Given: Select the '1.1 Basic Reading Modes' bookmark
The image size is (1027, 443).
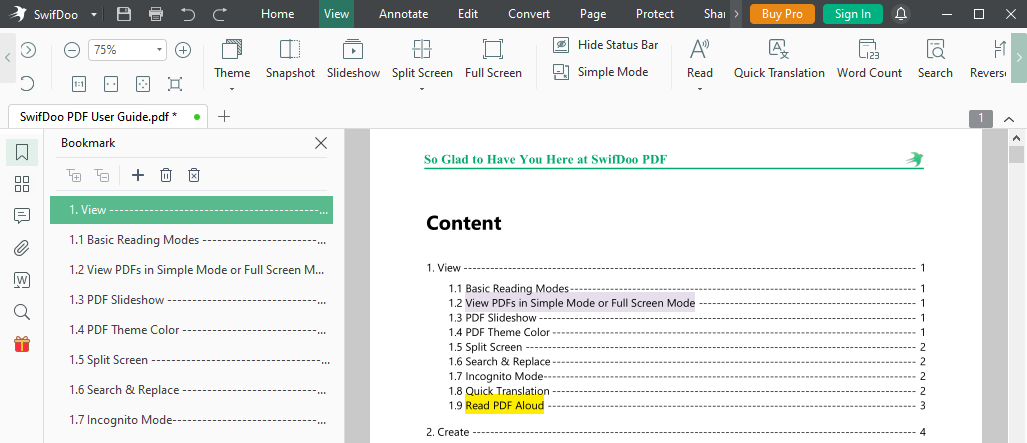Looking at the screenshot, I should tap(191, 240).
